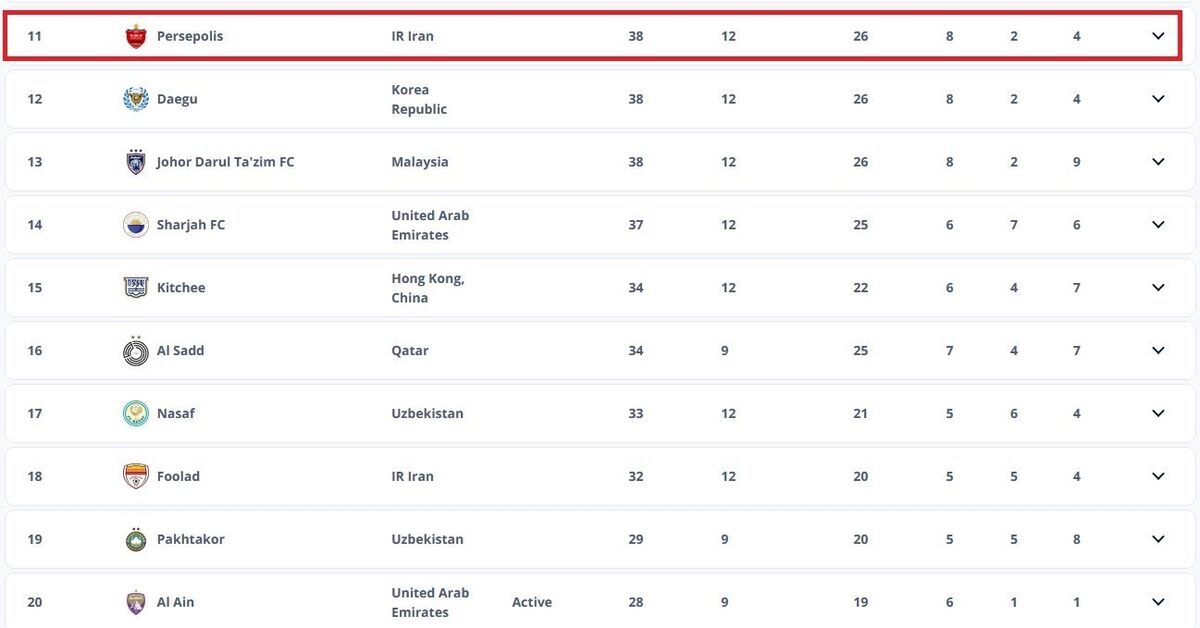Expand the Persepolis row details

[1158, 36]
